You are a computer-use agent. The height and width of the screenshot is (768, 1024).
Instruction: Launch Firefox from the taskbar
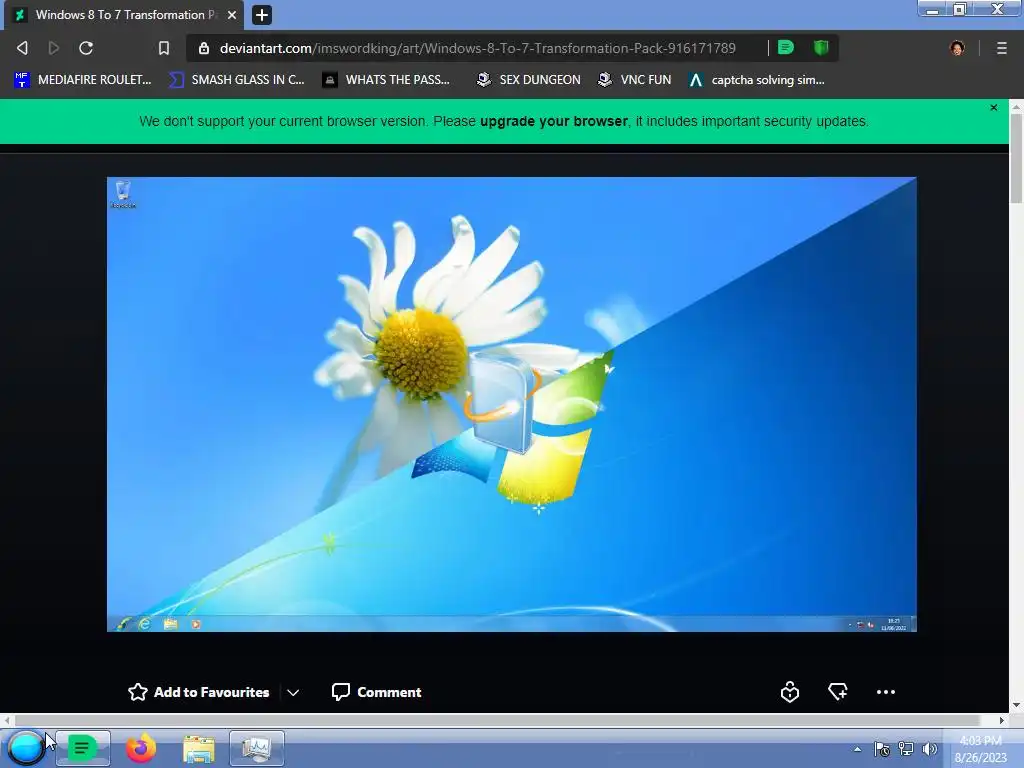(x=140, y=748)
